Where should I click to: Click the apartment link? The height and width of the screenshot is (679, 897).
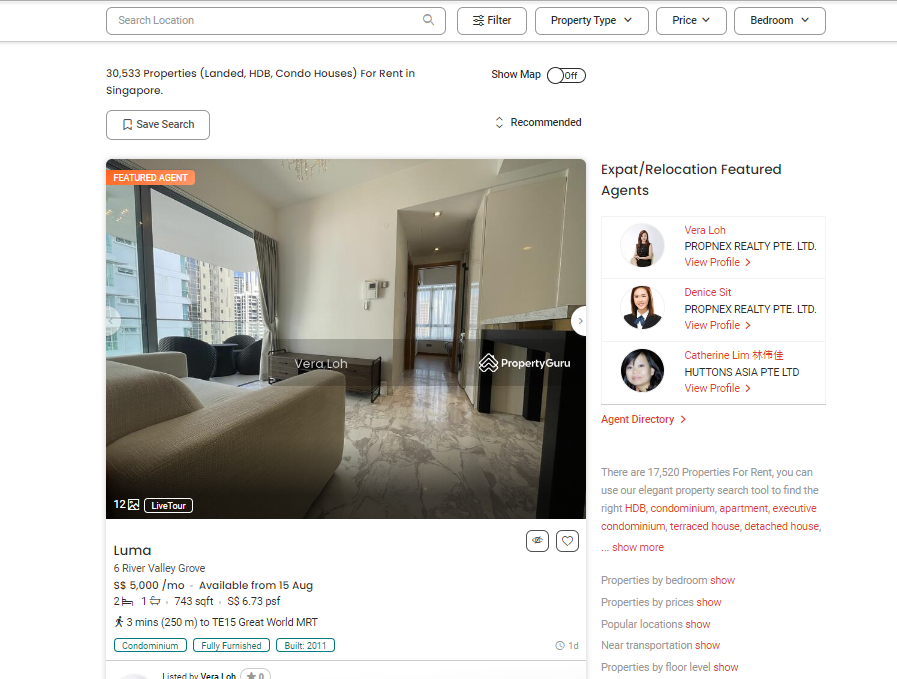click(x=744, y=508)
